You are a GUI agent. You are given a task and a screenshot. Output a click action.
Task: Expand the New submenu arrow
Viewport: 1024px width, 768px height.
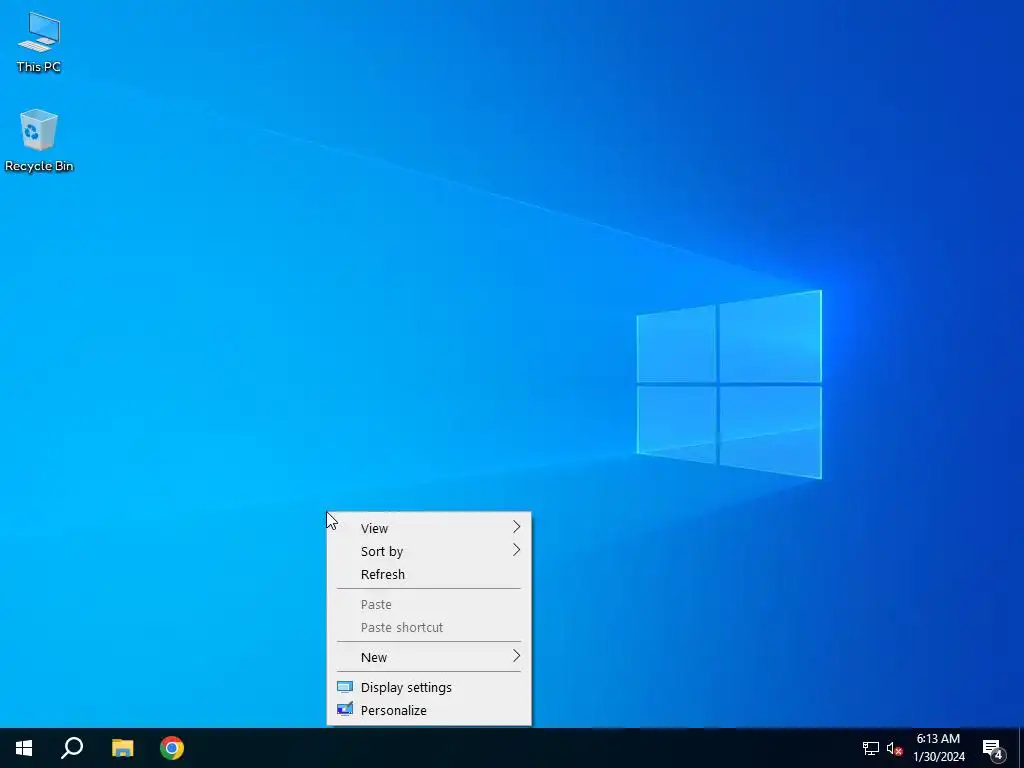(x=516, y=656)
